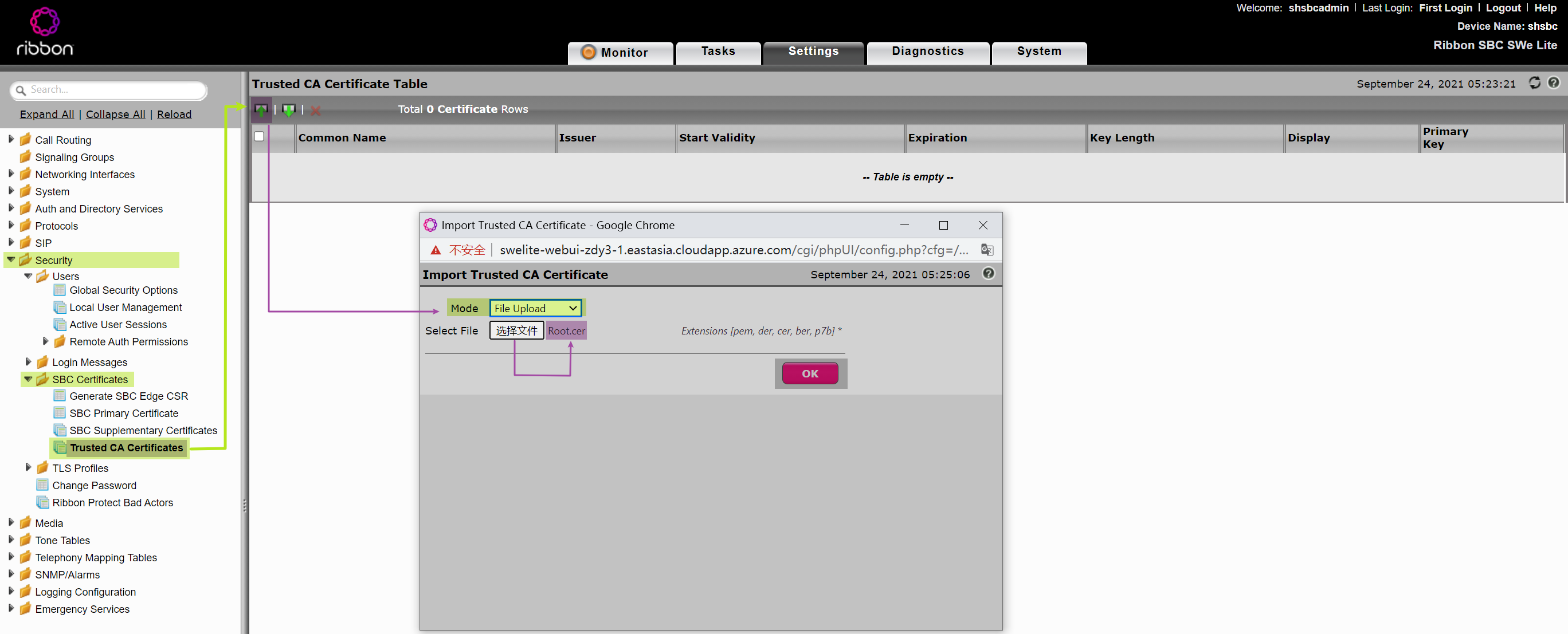Viewport: 1568px width, 634px height.
Task: Click the Media folder icon
Action: [25, 523]
